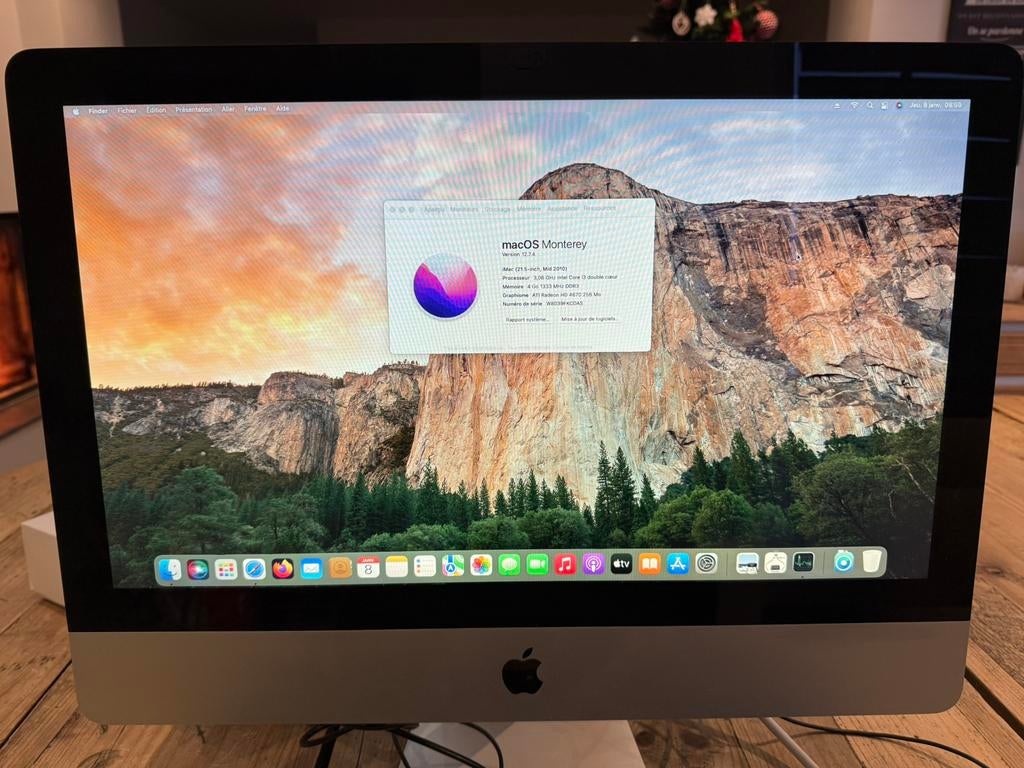Click the macOS Monterey title text

point(544,244)
